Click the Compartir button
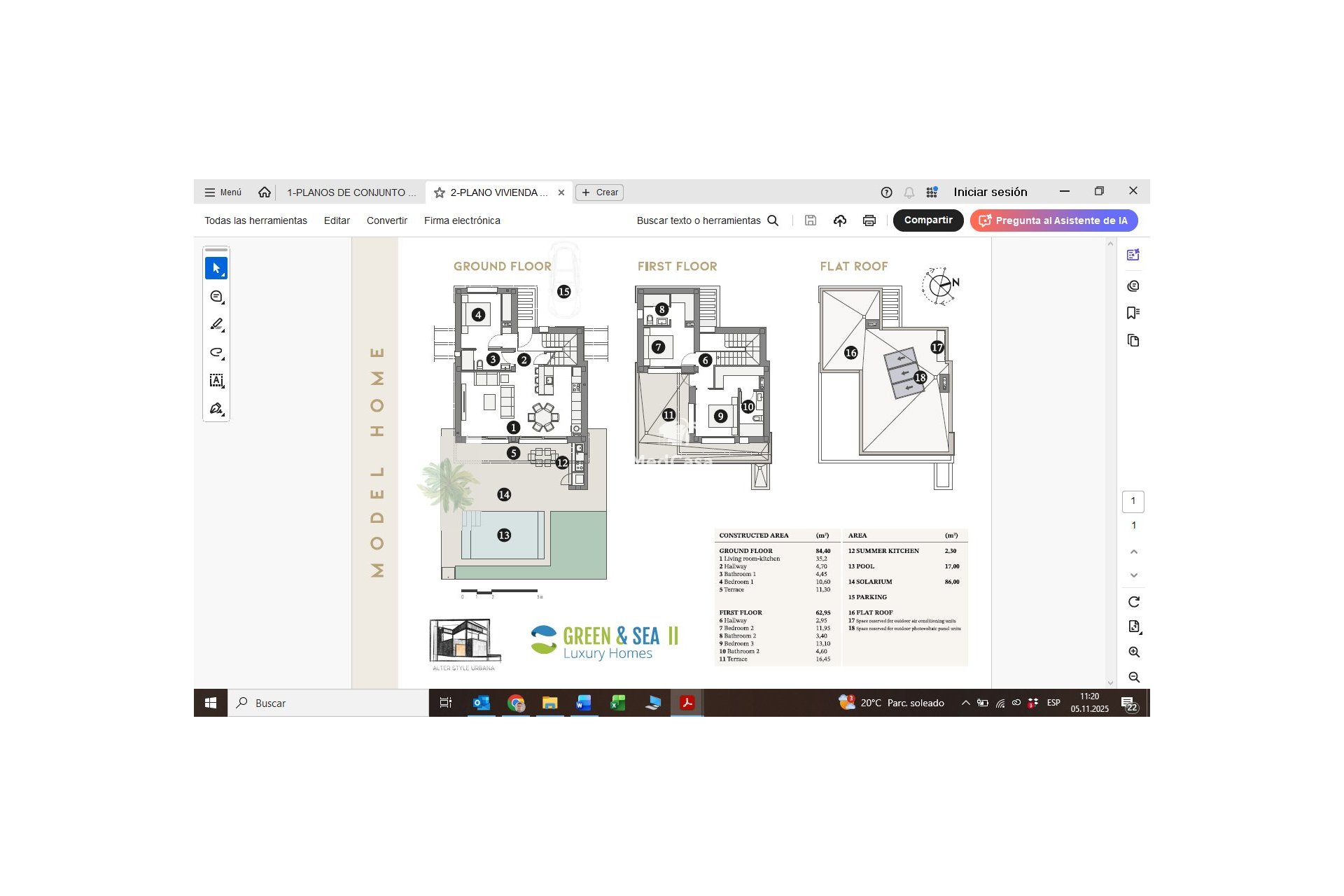 (x=927, y=220)
